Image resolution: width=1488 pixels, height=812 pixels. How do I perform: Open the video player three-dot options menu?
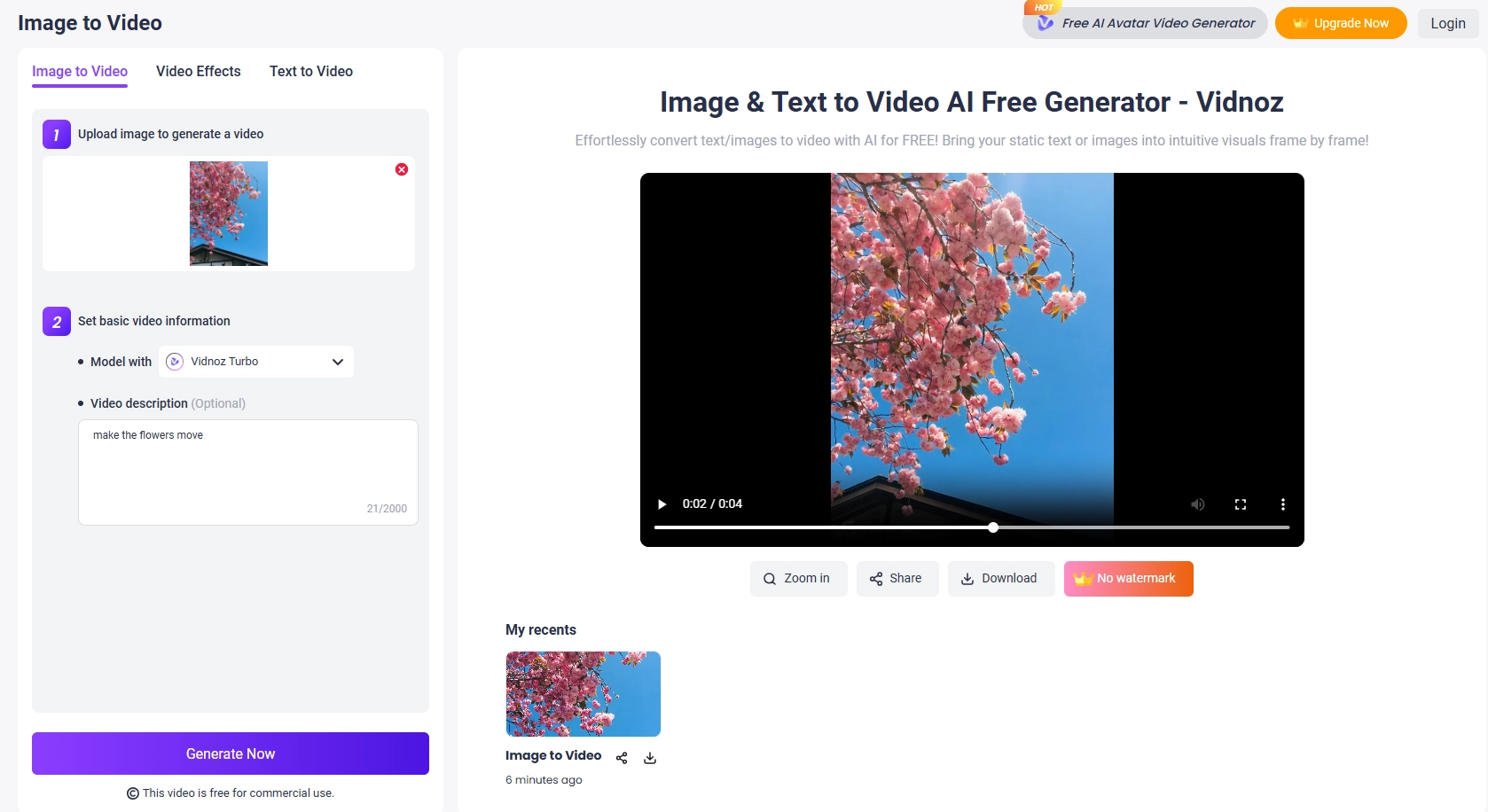tap(1283, 504)
